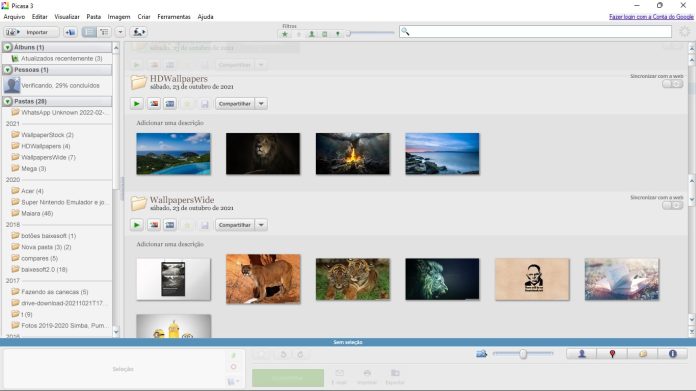Filter photos showing faces only
Screen dimensions: 696x391
[x=312, y=34]
